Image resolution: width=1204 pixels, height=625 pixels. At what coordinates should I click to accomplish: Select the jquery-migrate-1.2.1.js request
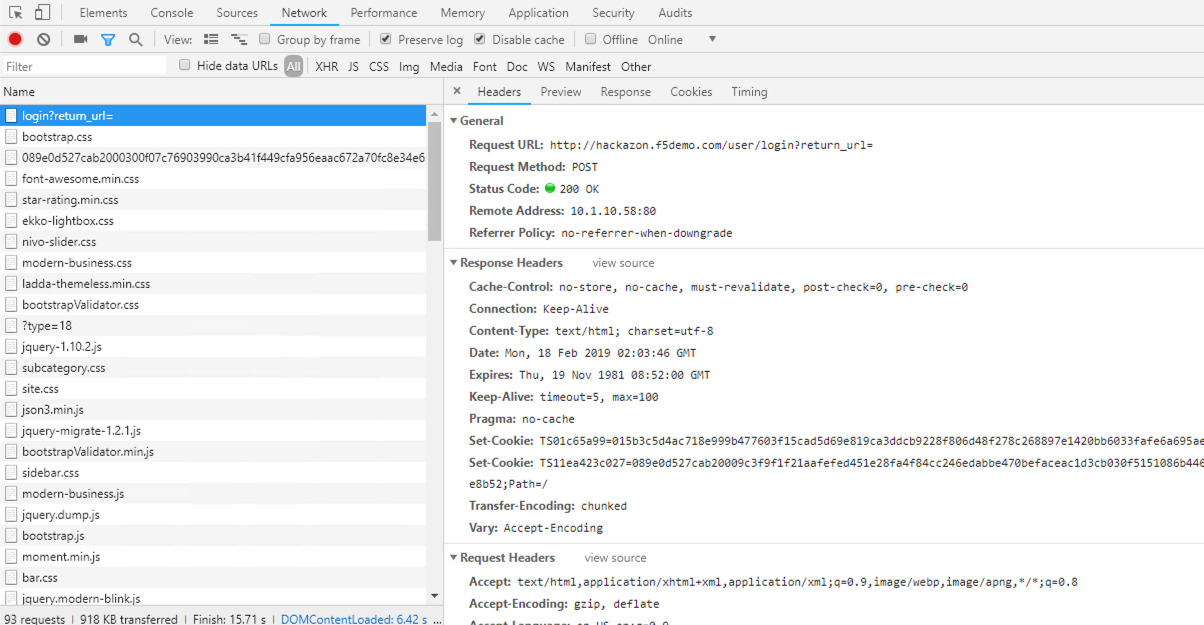pyautogui.click(x=213, y=431)
